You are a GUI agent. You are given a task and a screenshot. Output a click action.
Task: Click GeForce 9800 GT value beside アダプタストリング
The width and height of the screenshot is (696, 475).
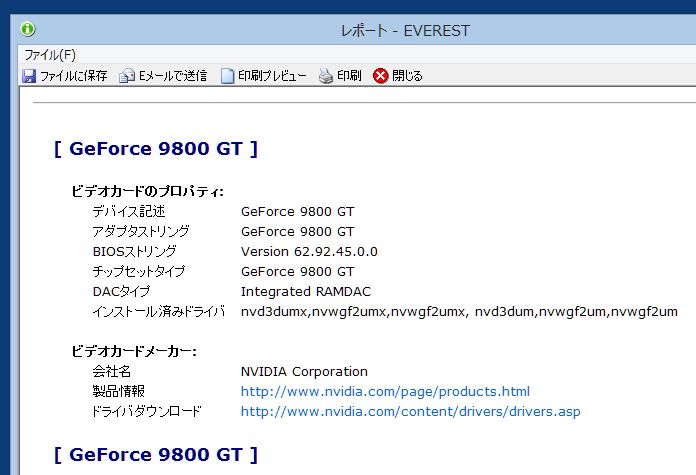click(298, 232)
